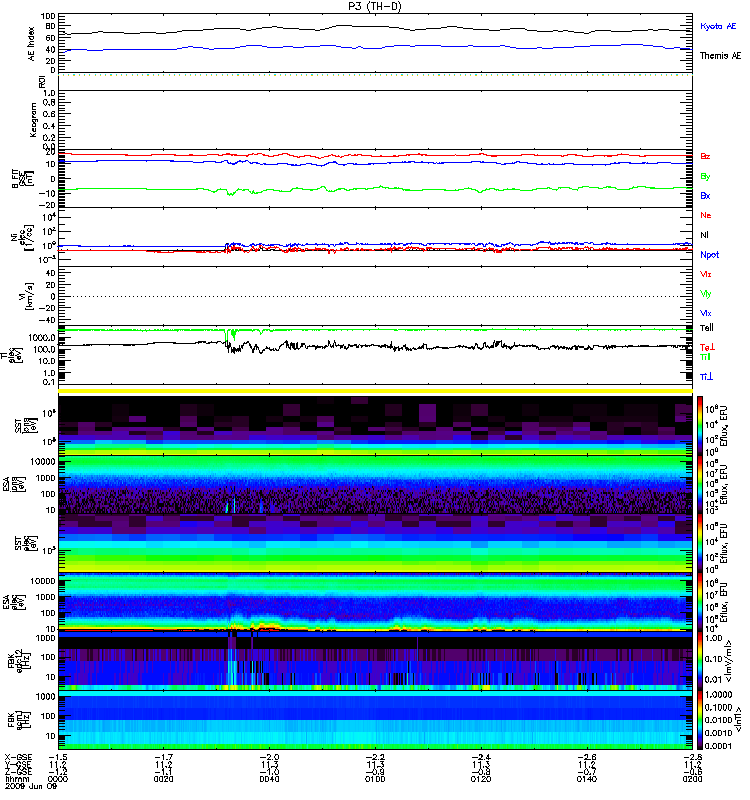
Task: Click the <|mV/m|> color bar
Action: pos(700,661)
